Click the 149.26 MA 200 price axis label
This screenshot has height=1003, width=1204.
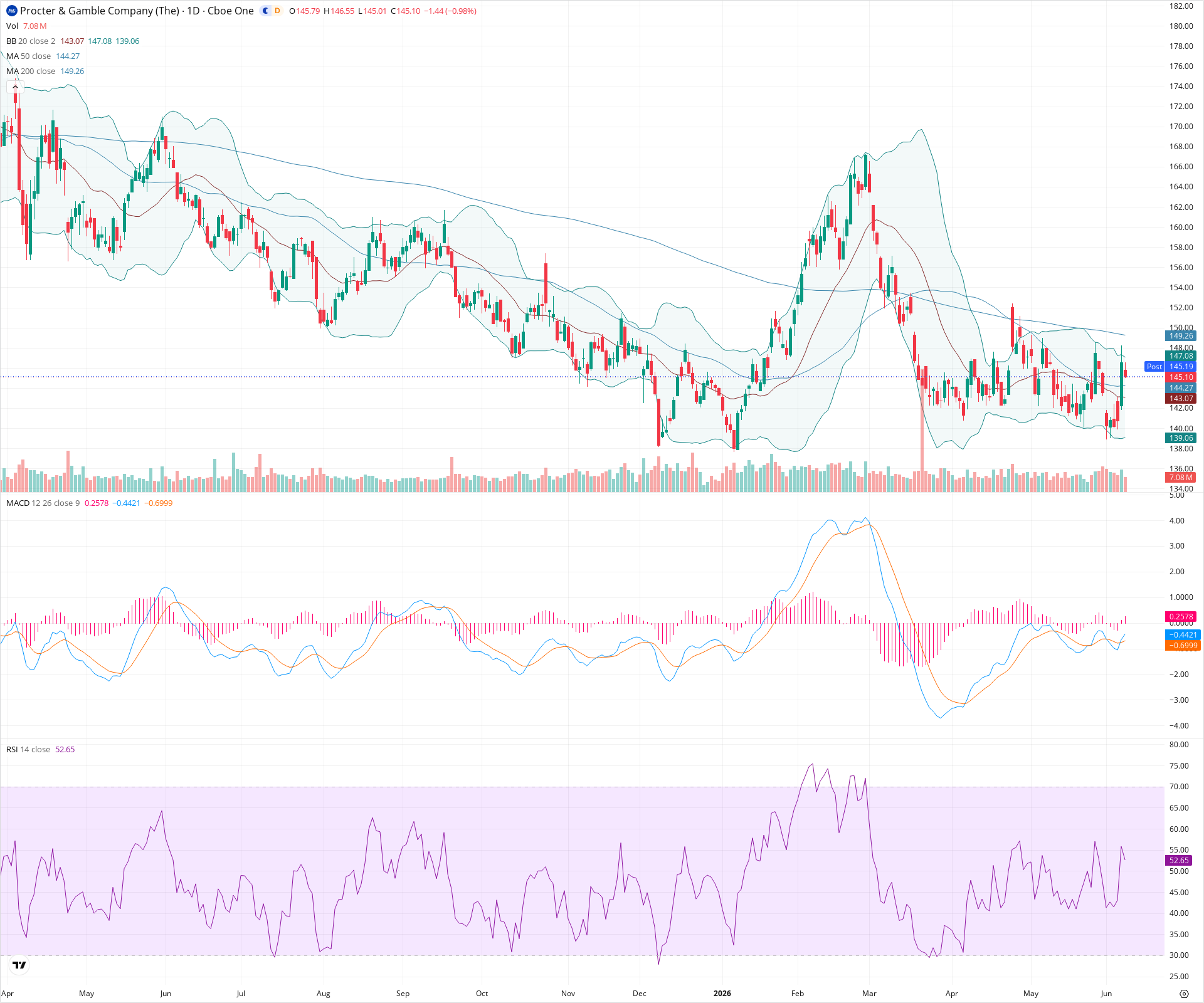1181,336
